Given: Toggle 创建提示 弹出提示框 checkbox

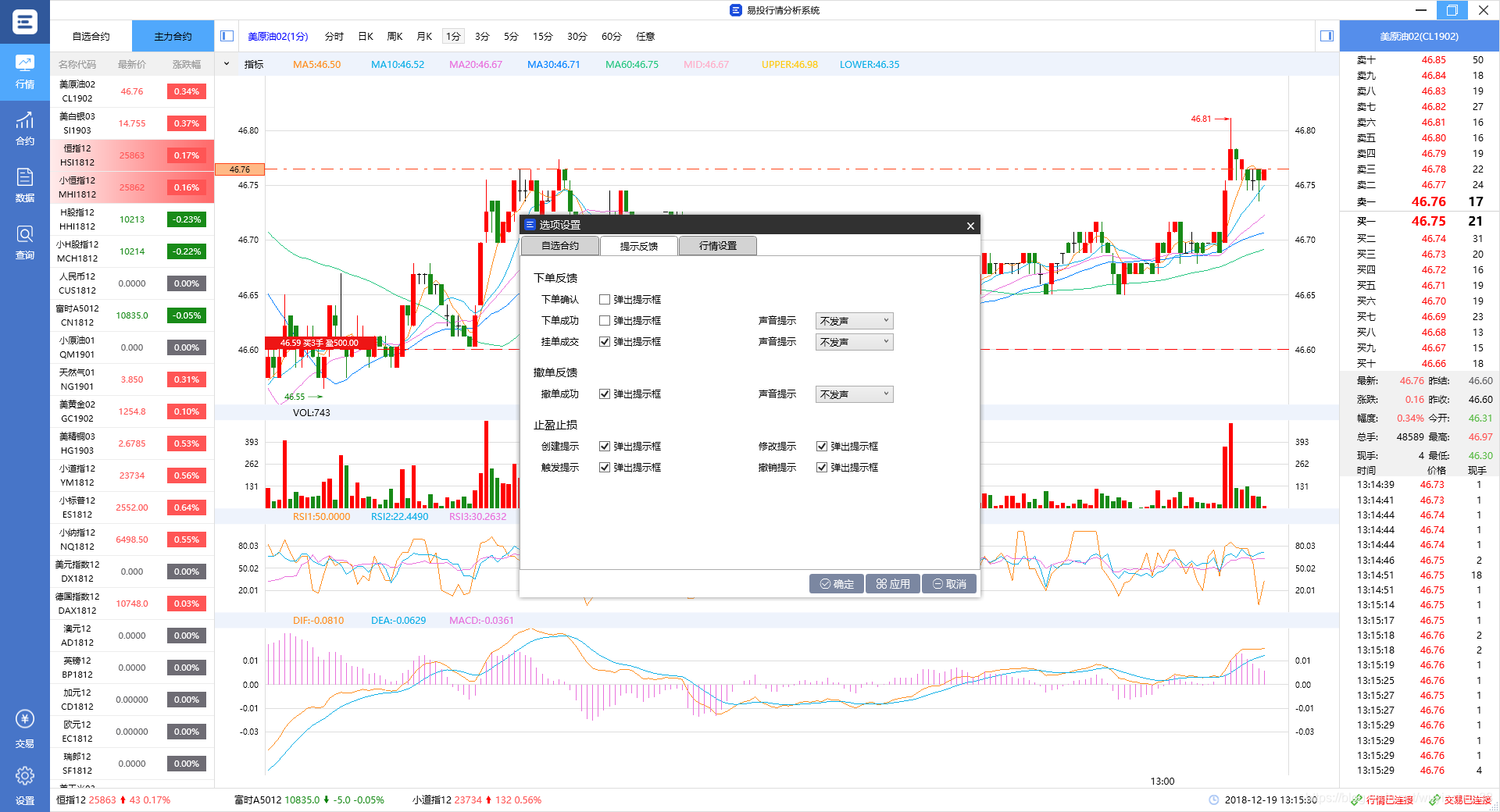Looking at the screenshot, I should point(605,447).
